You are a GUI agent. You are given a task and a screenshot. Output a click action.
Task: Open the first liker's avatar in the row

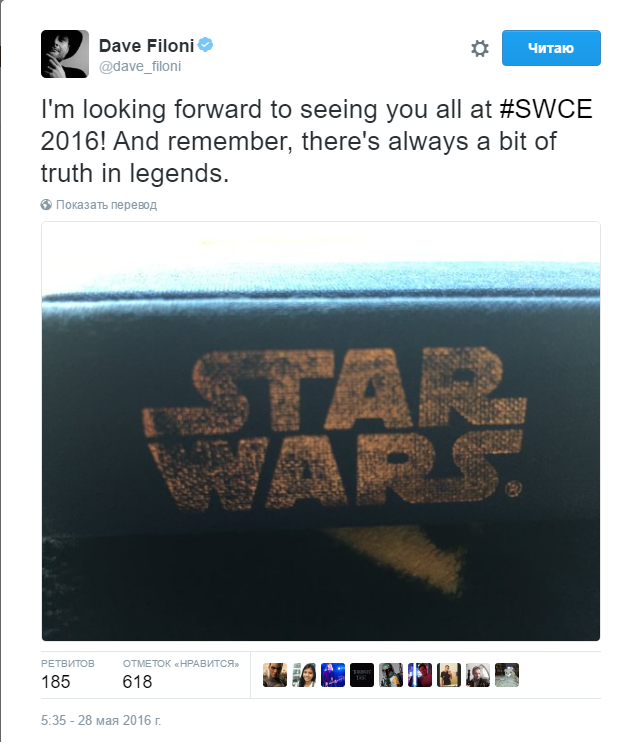(275, 675)
